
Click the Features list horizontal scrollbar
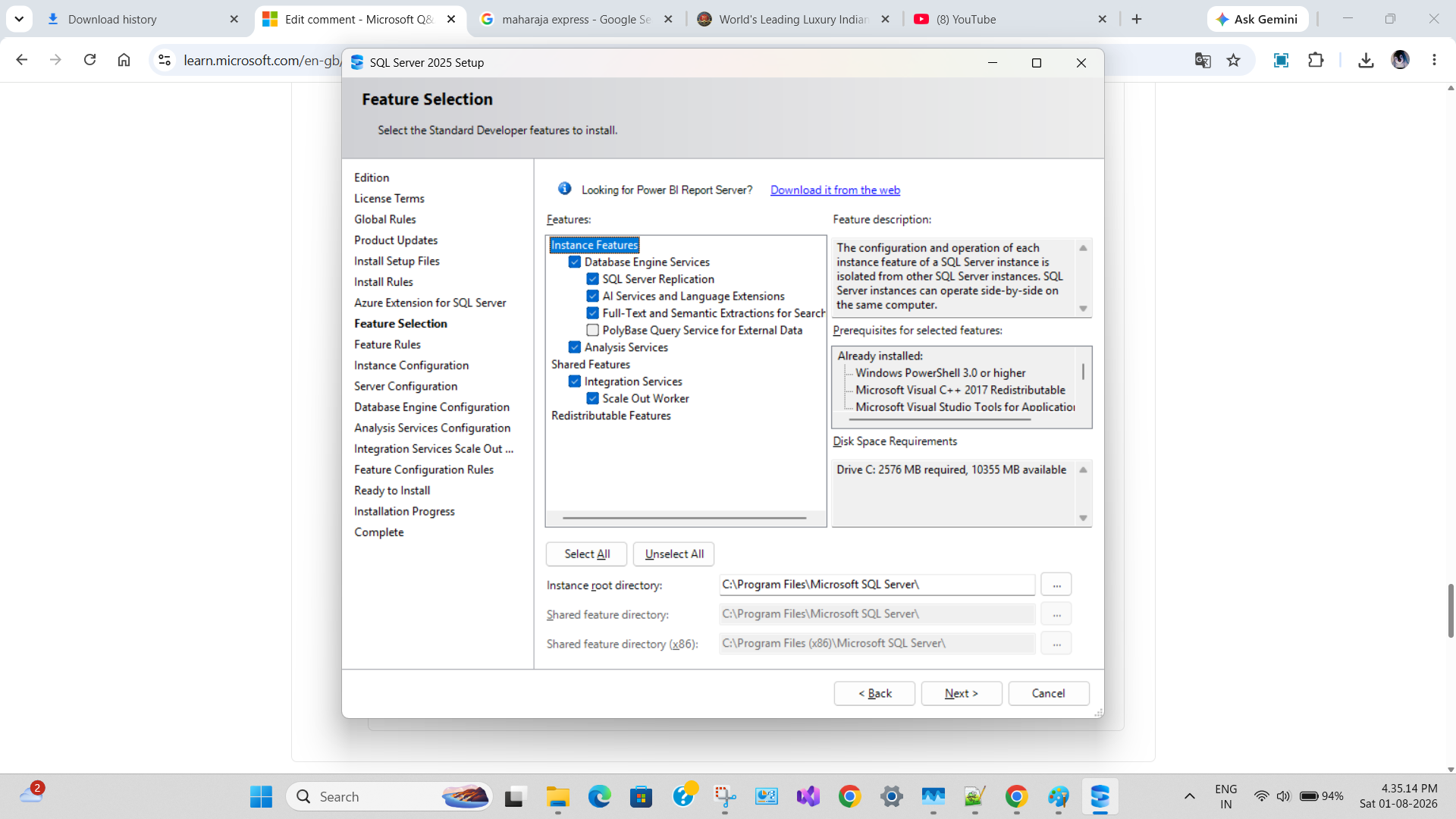click(685, 518)
